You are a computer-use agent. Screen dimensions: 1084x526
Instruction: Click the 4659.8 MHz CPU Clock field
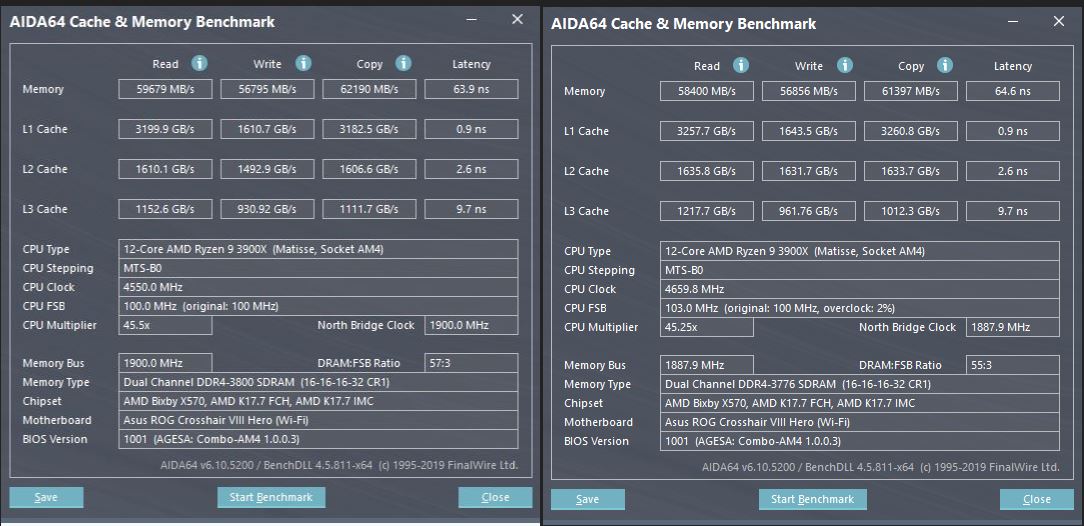coord(860,289)
